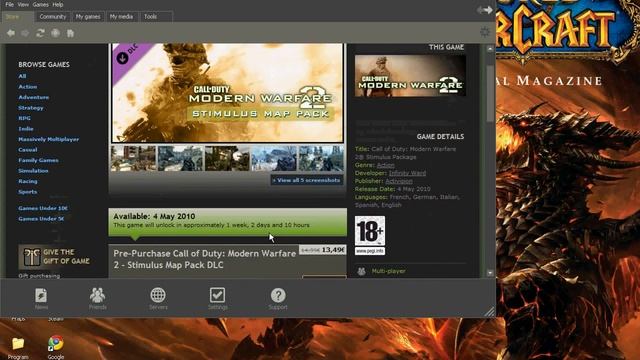Click the window resize grip corner
The height and width of the screenshot is (360, 640).
coord(489,311)
